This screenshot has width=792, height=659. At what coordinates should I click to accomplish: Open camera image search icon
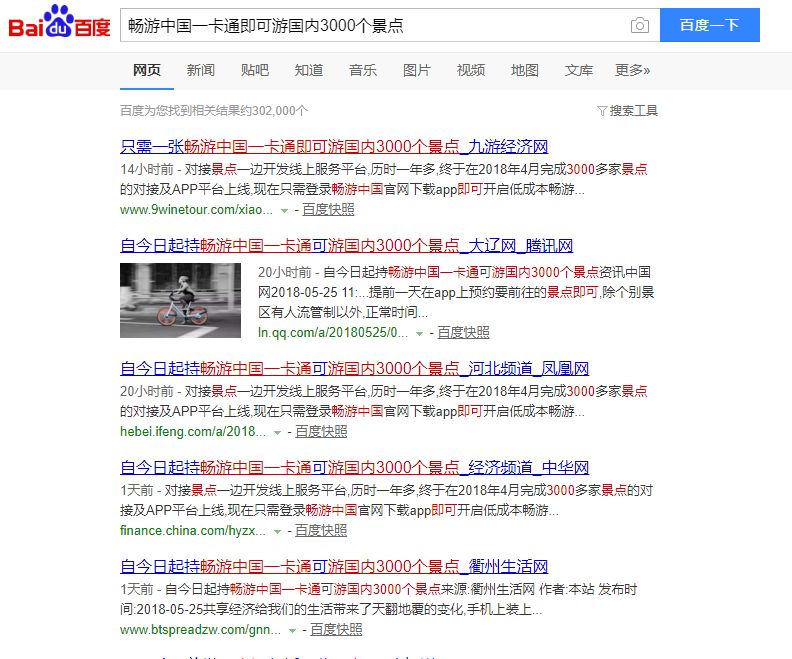tap(639, 25)
